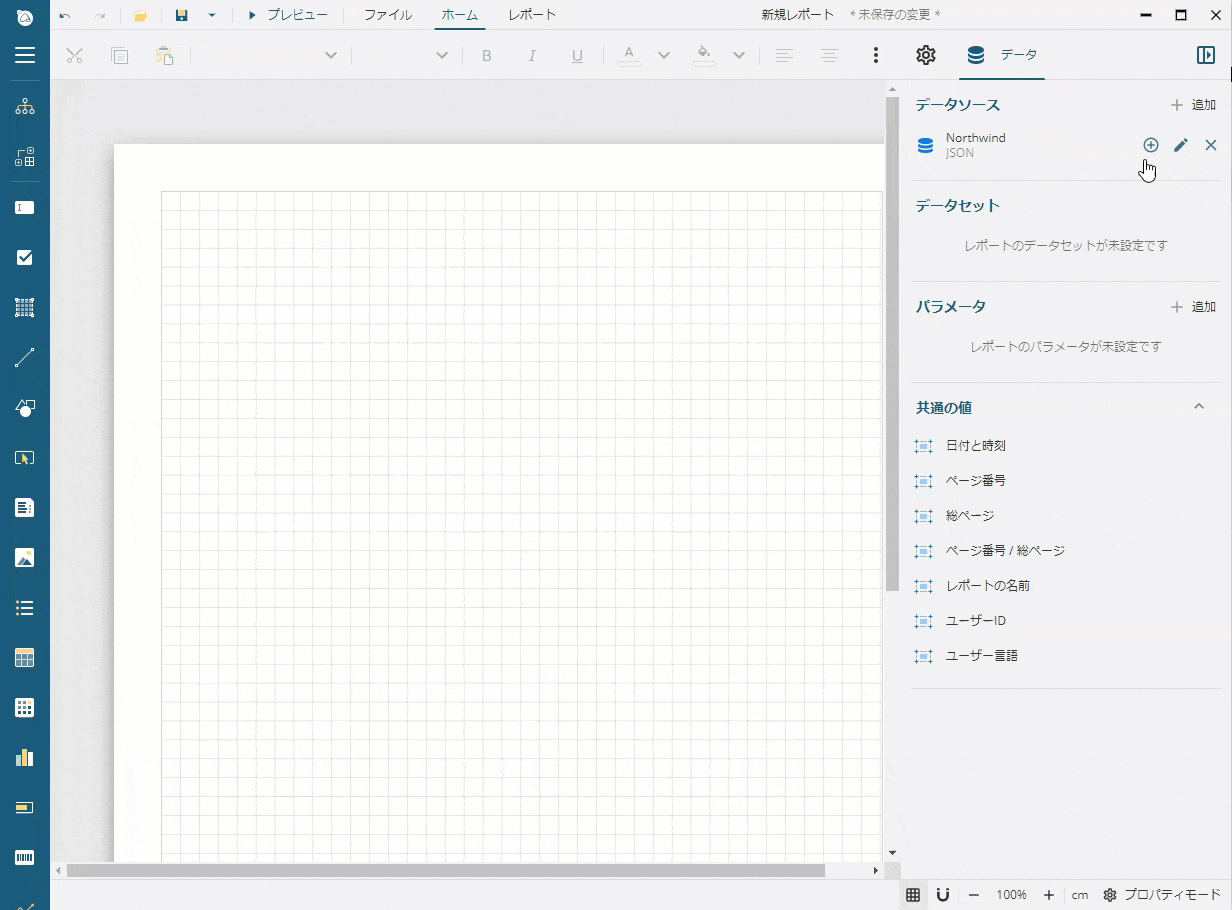Viewport: 1232px width, 910px height.
Task: Switch to the ホーム tab
Action: coord(460,15)
